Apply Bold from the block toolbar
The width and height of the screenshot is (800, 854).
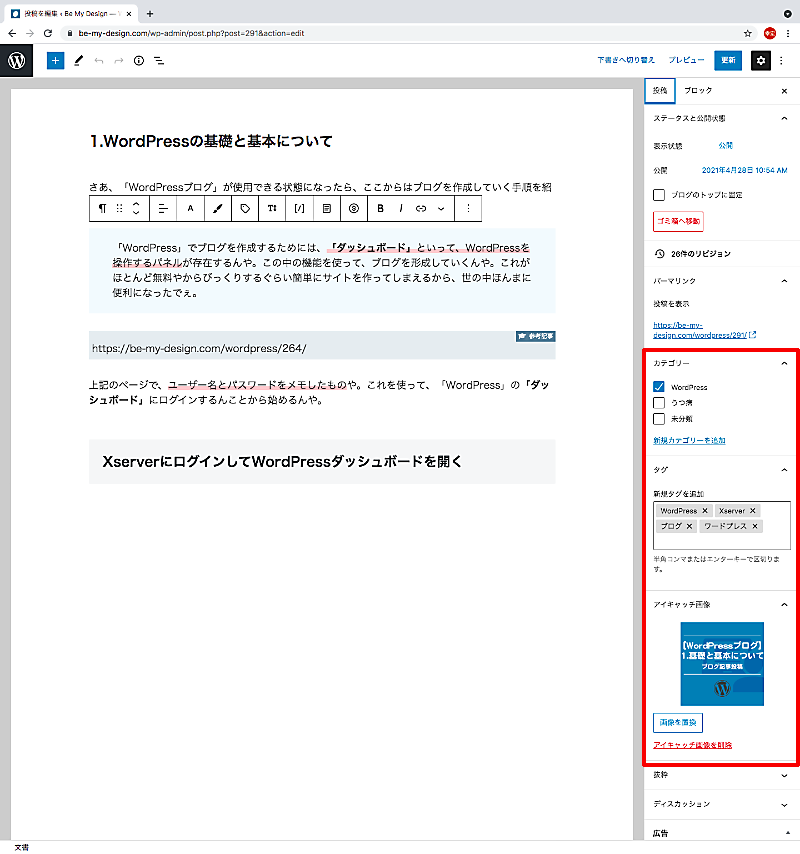(379, 208)
